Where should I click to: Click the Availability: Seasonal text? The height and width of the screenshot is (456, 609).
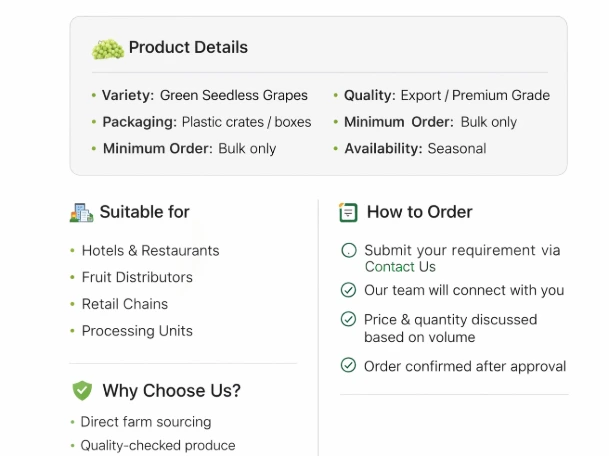(x=415, y=149)
